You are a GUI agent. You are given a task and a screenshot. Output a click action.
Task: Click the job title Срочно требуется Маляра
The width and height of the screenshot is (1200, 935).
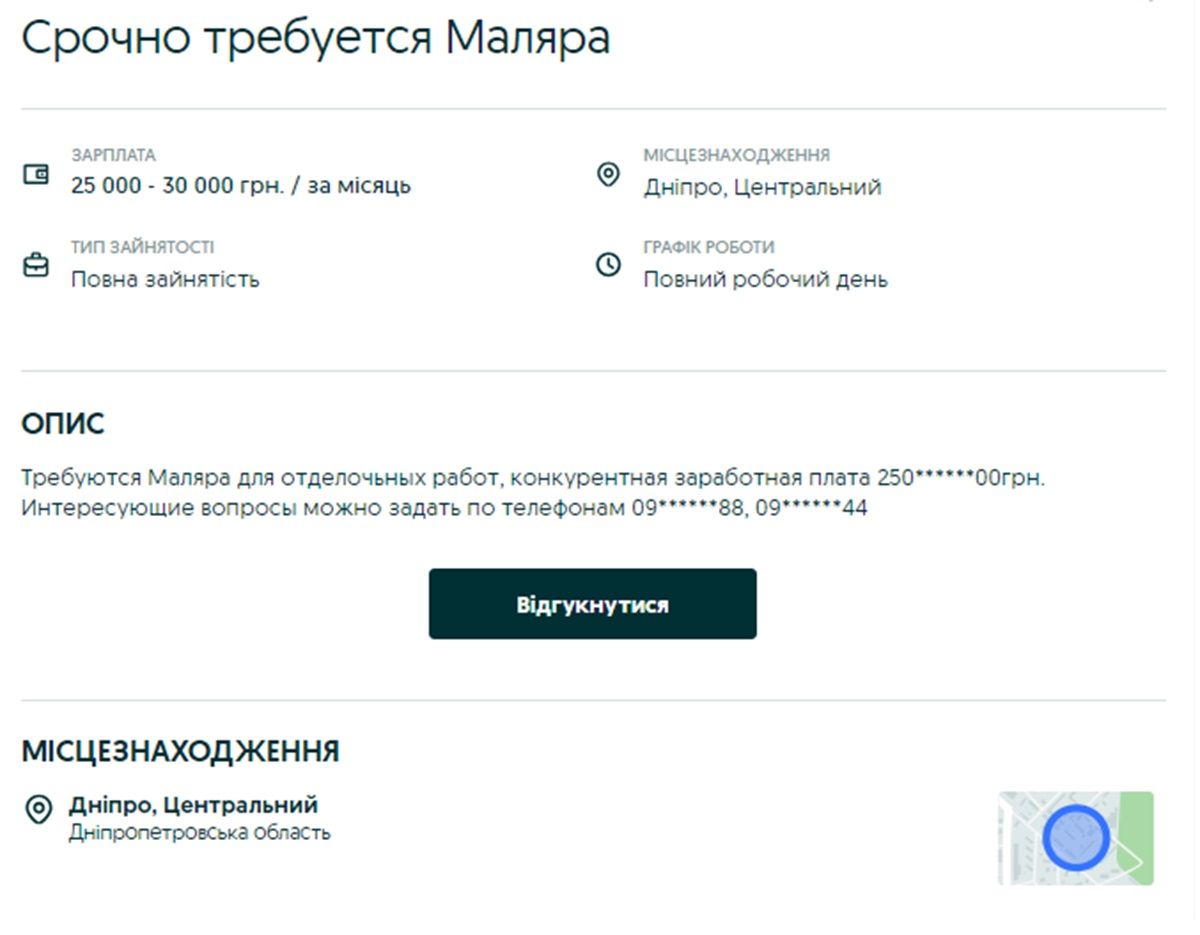coord(316,38)
